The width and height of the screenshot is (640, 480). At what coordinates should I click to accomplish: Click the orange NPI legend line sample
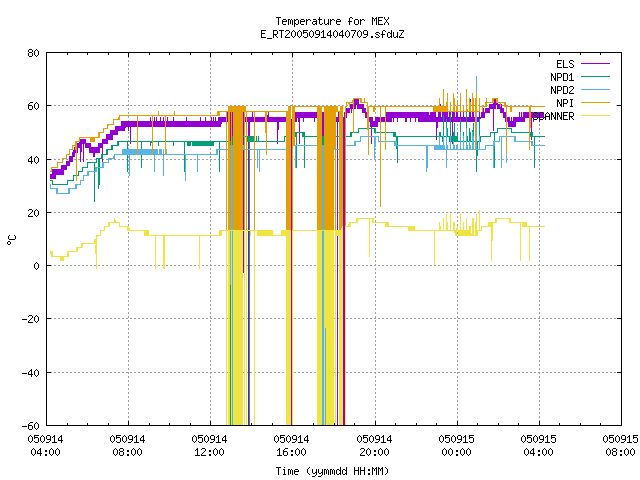click(595, 102)
